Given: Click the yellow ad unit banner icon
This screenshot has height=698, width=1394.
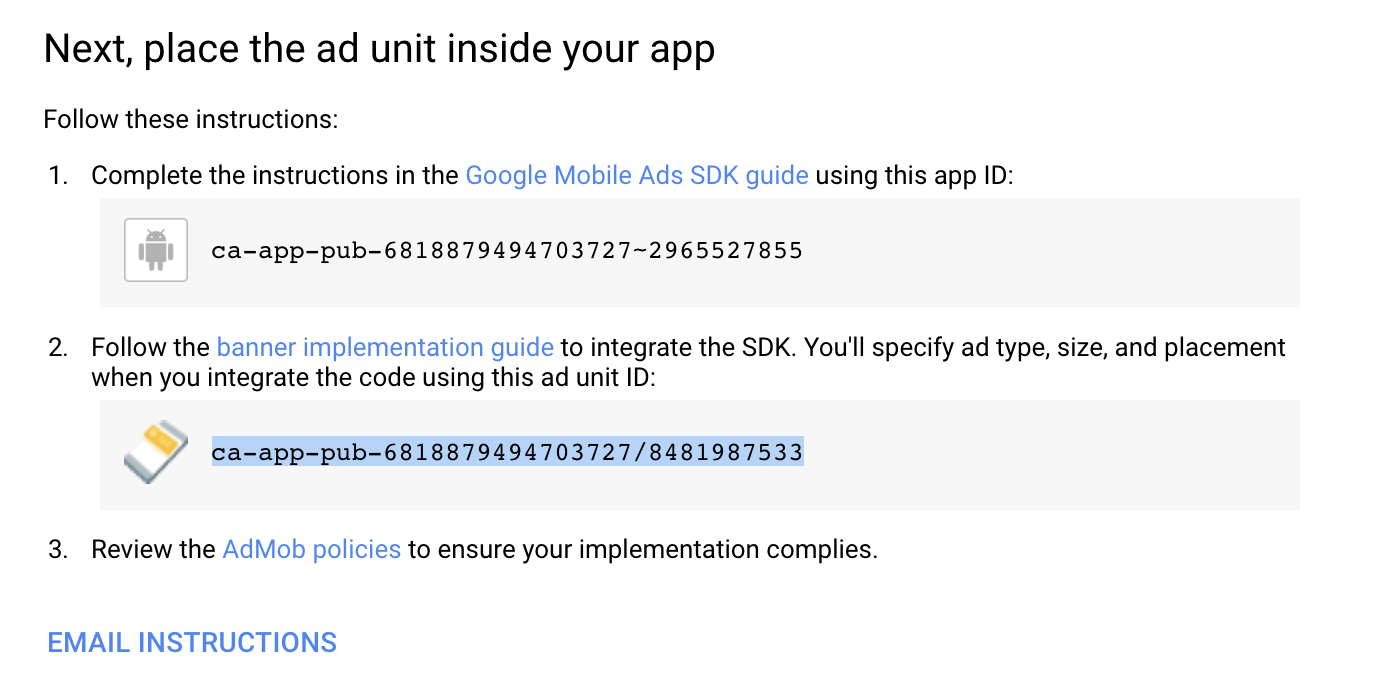Looking at the screenshot, I should (x=155, y=453).
